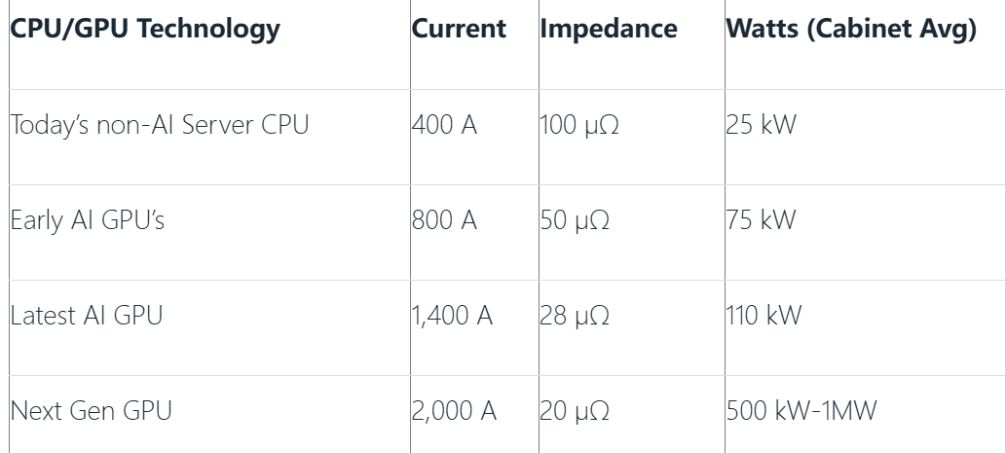Image resolution: width=1005 pixels, height=453 pixels.
Task: Click the Watts (Cabinet Avg) header
Action: point(851,29)
